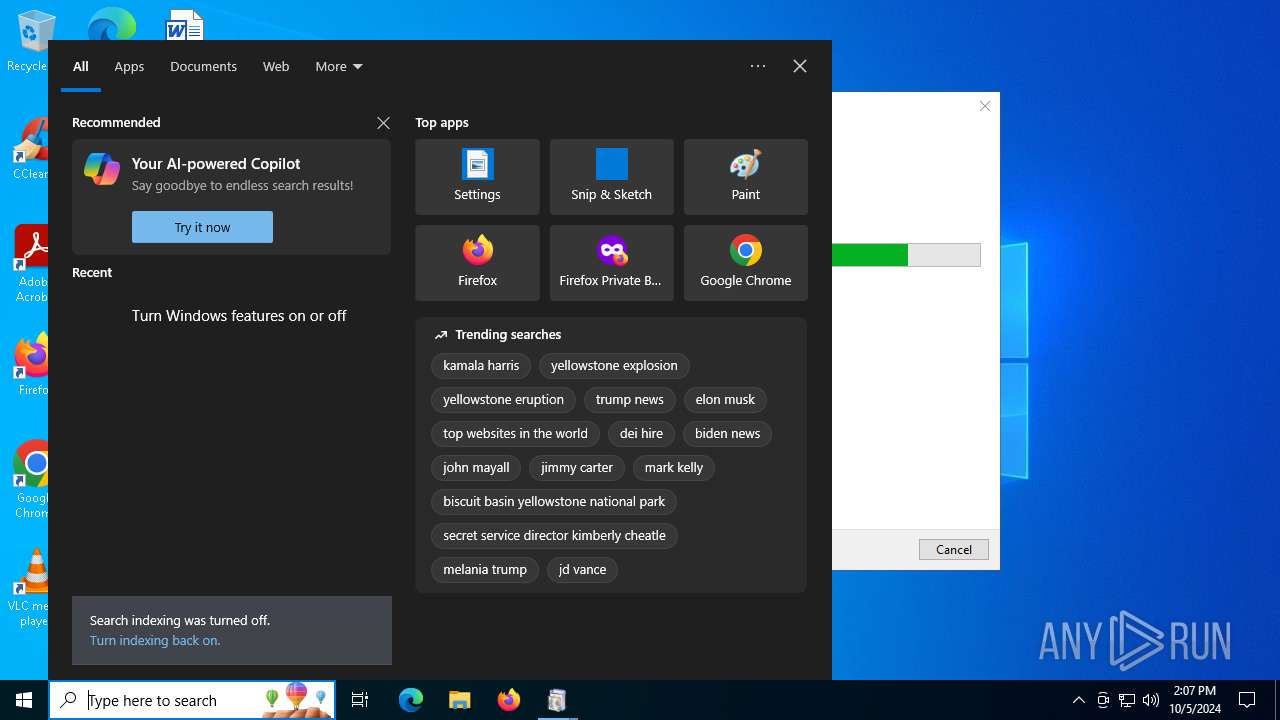Dismiss the Recommended section
Screen dimensions: 1280x720
(383, 123)
